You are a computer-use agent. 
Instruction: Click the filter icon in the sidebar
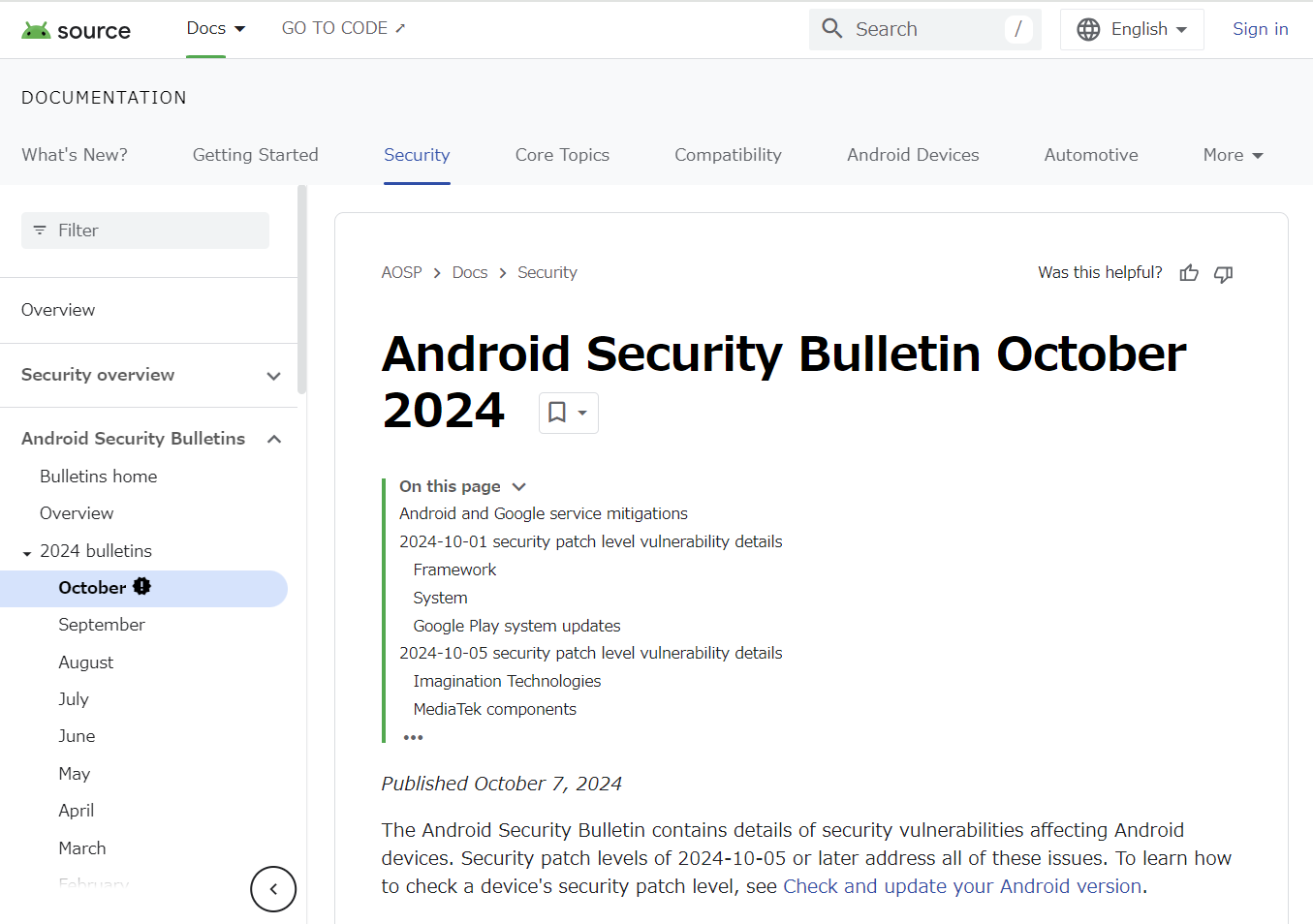[x=40, y=230]
